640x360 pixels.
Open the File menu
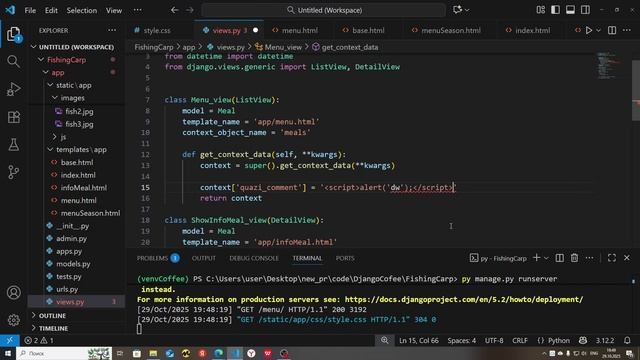coord(30,10)
